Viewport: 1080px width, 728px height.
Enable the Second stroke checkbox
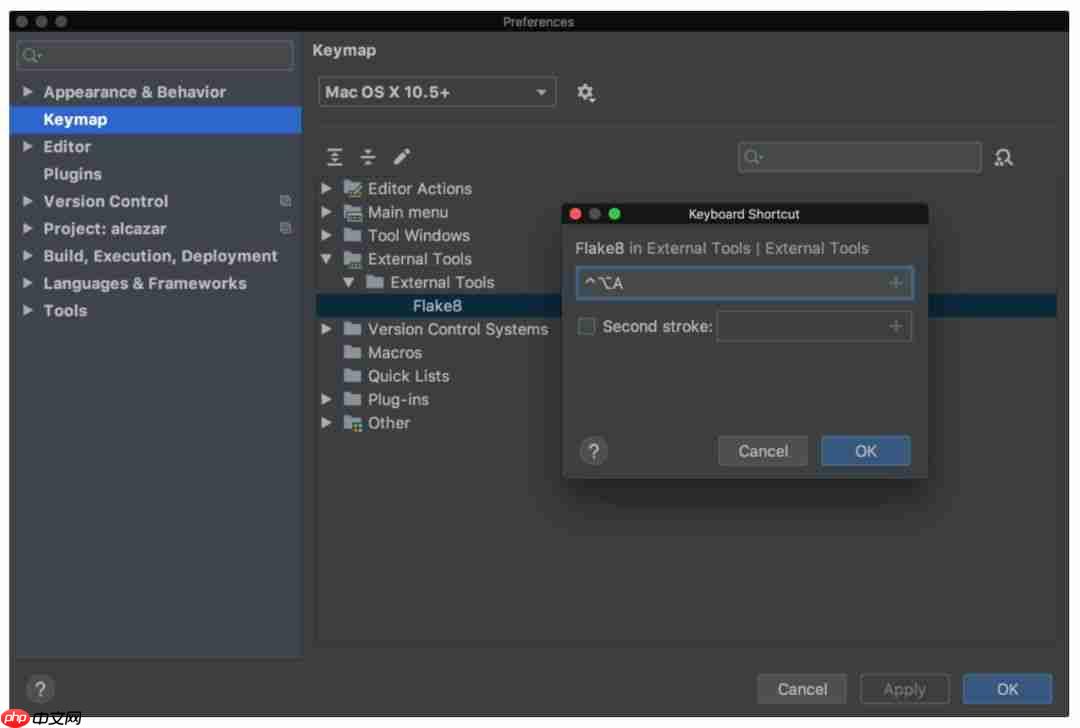pos(585,326)
